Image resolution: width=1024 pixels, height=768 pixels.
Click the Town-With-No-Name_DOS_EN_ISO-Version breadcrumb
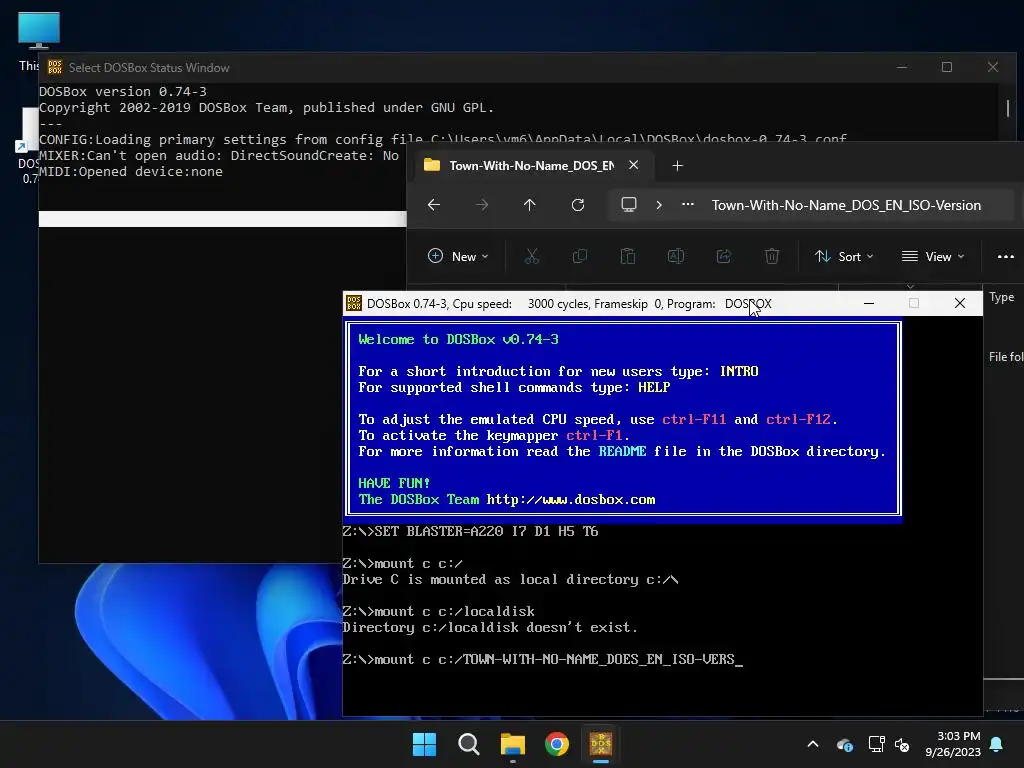[846, 205]
